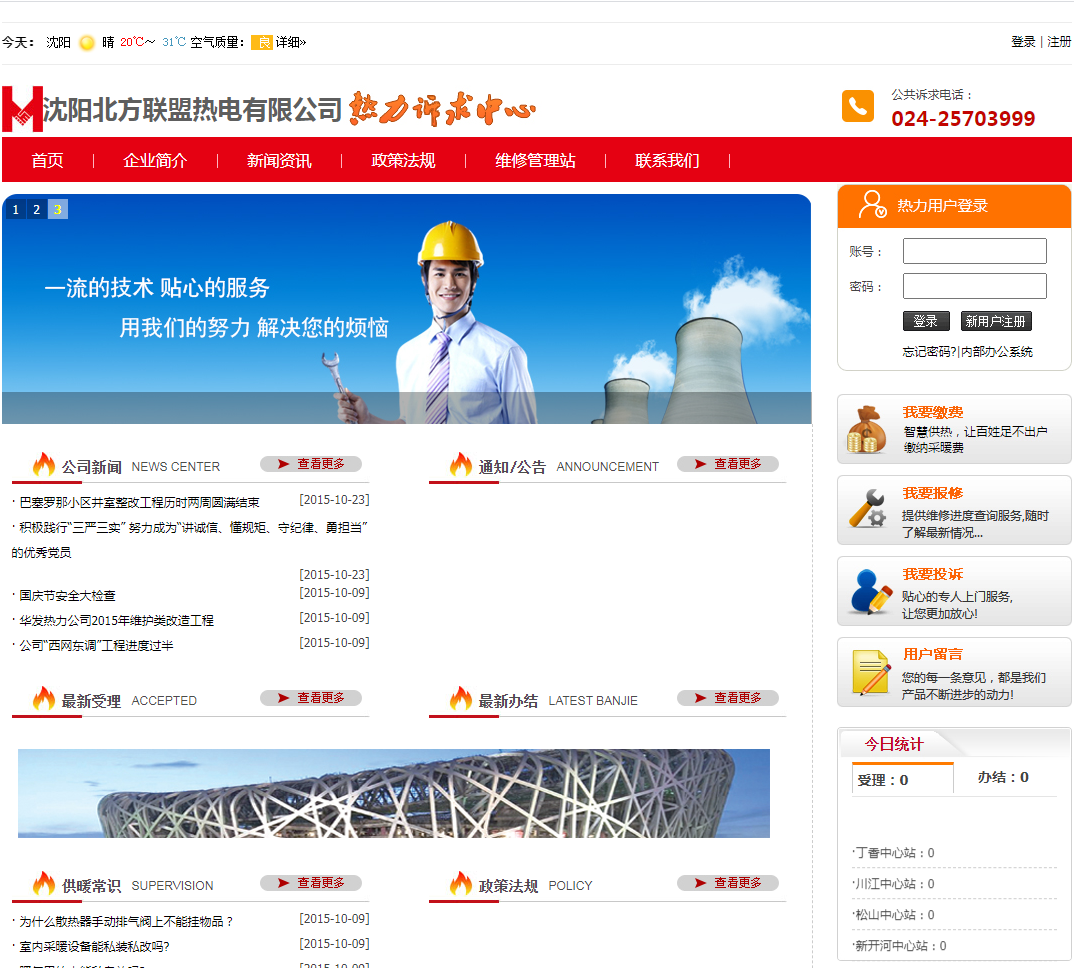Click the 丁香中心站 : 0 entry
The height and width of the screenshot is (968, 1074).
pyautogui.click(x=894, y=853)
